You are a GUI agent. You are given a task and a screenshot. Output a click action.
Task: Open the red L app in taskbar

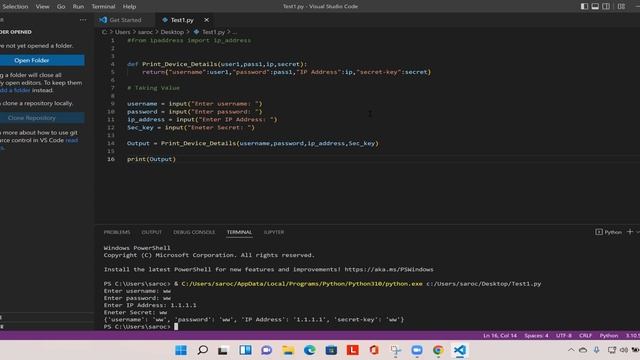click(353, 350)
